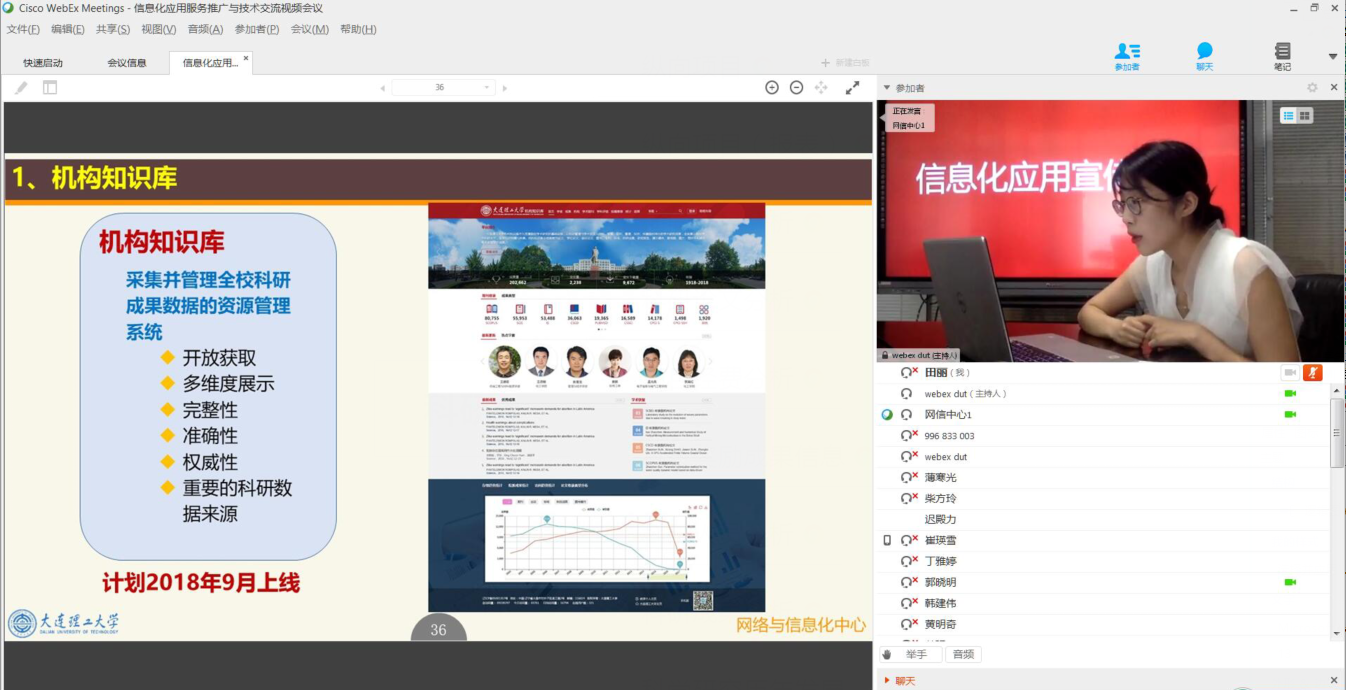Toggle my camera next to 田丽
Image resolution: width=1346 pixels, height=690 pixels.
pyautogui.click(x=1290, y=372)
